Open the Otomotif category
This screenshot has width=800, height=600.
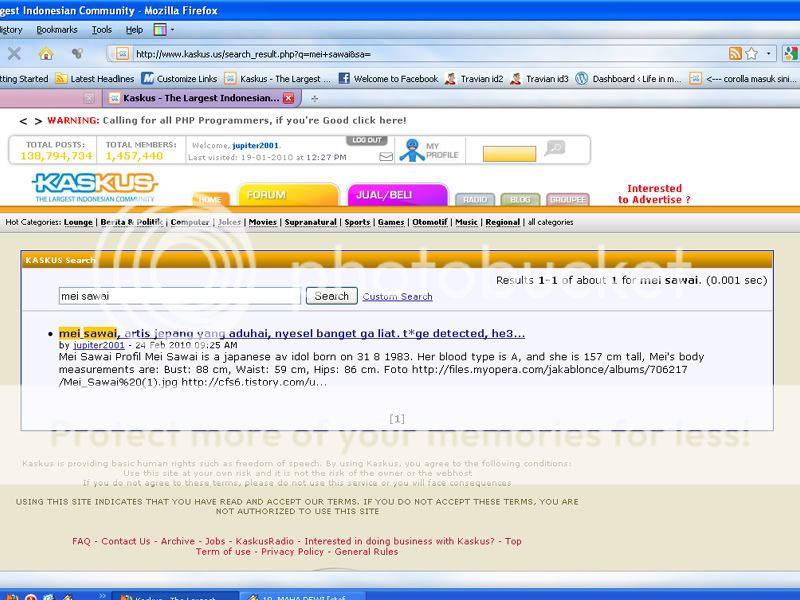(x=430, y=222)
